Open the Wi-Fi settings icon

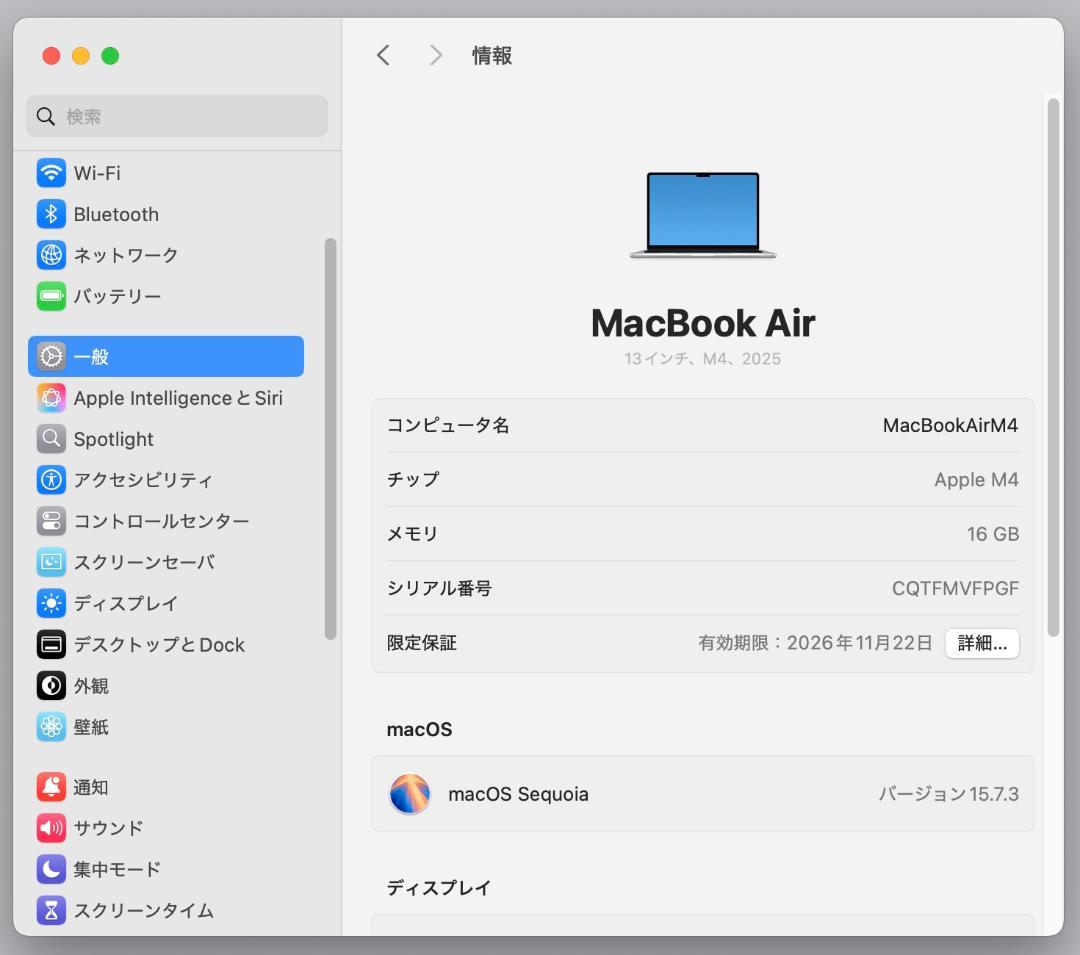point(50,172)
